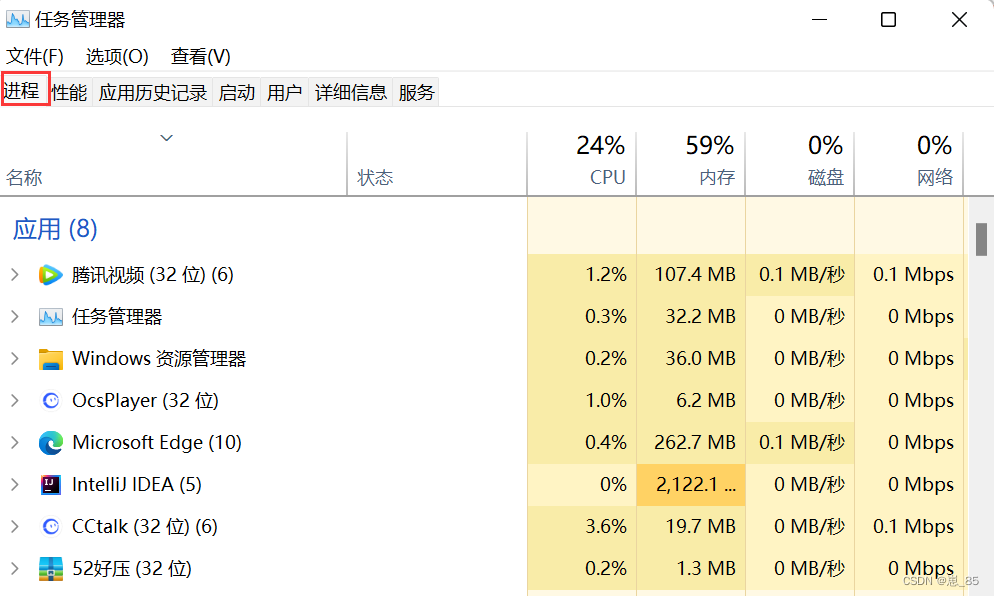The width and height of the screenshot is (994, 596).
Task: Select the OcsPlayer process icon
Action: click(51, 401)
